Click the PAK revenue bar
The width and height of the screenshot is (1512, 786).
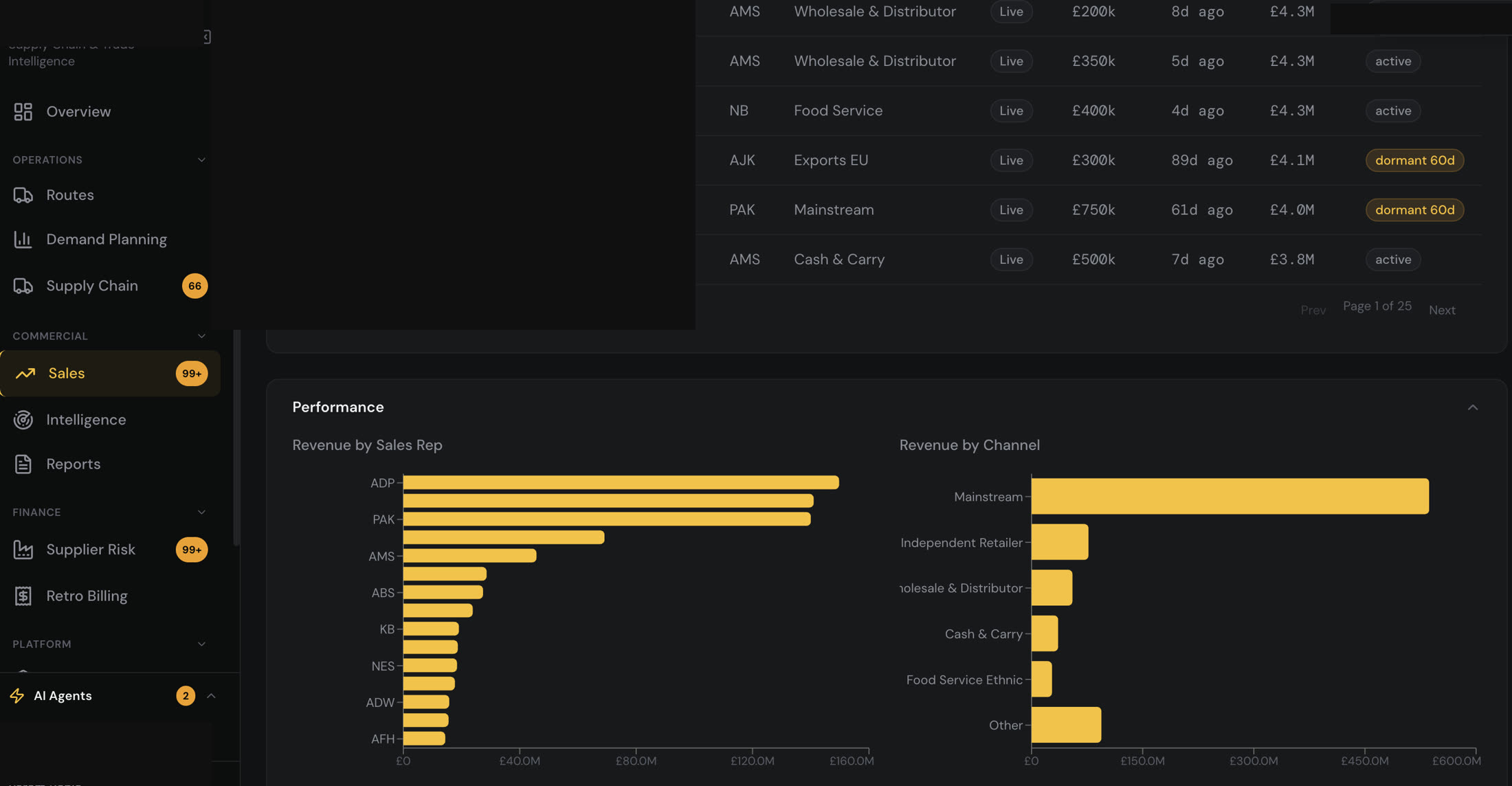607,519
